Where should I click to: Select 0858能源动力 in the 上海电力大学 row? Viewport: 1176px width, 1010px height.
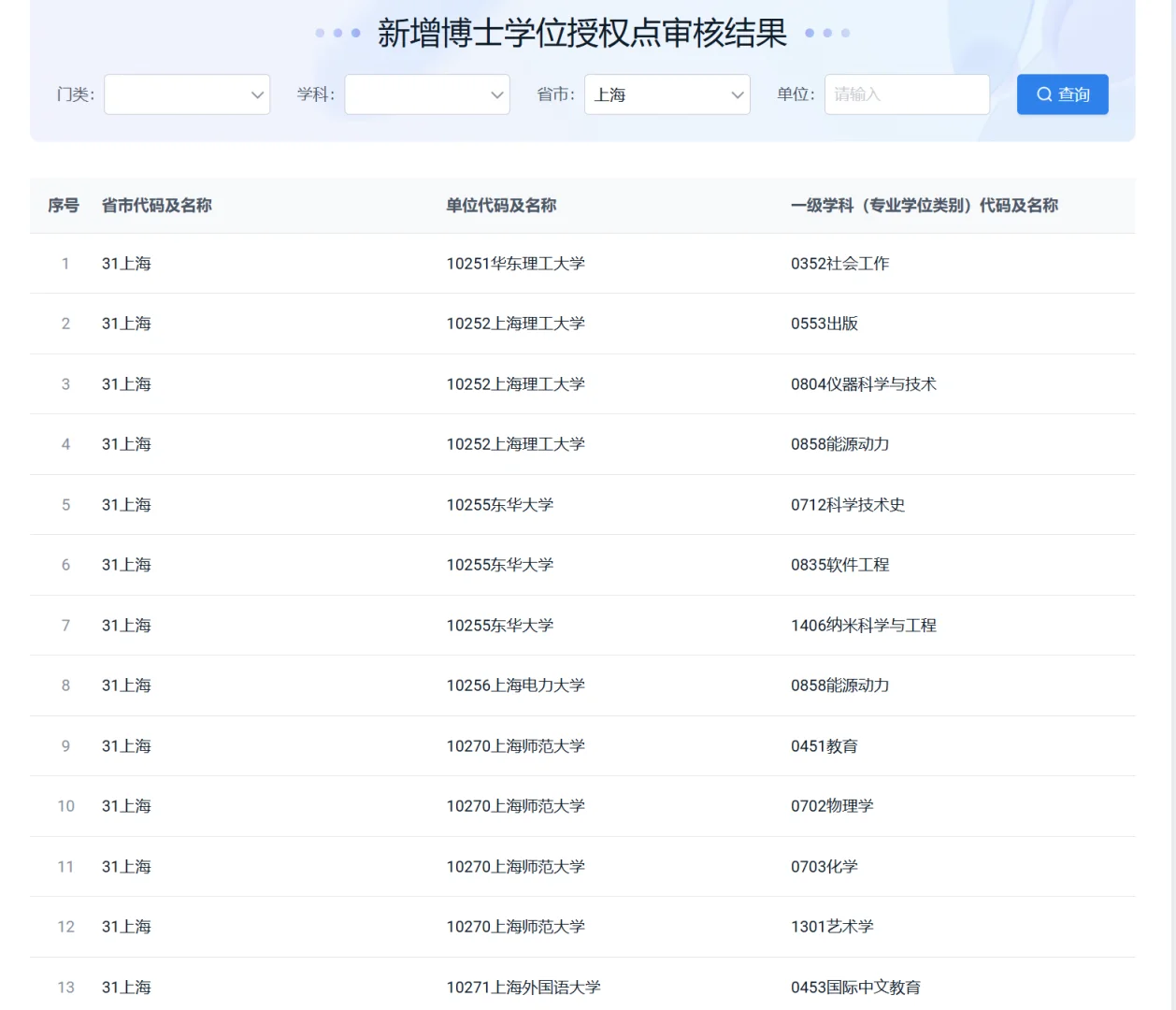[x=839, y=685]
